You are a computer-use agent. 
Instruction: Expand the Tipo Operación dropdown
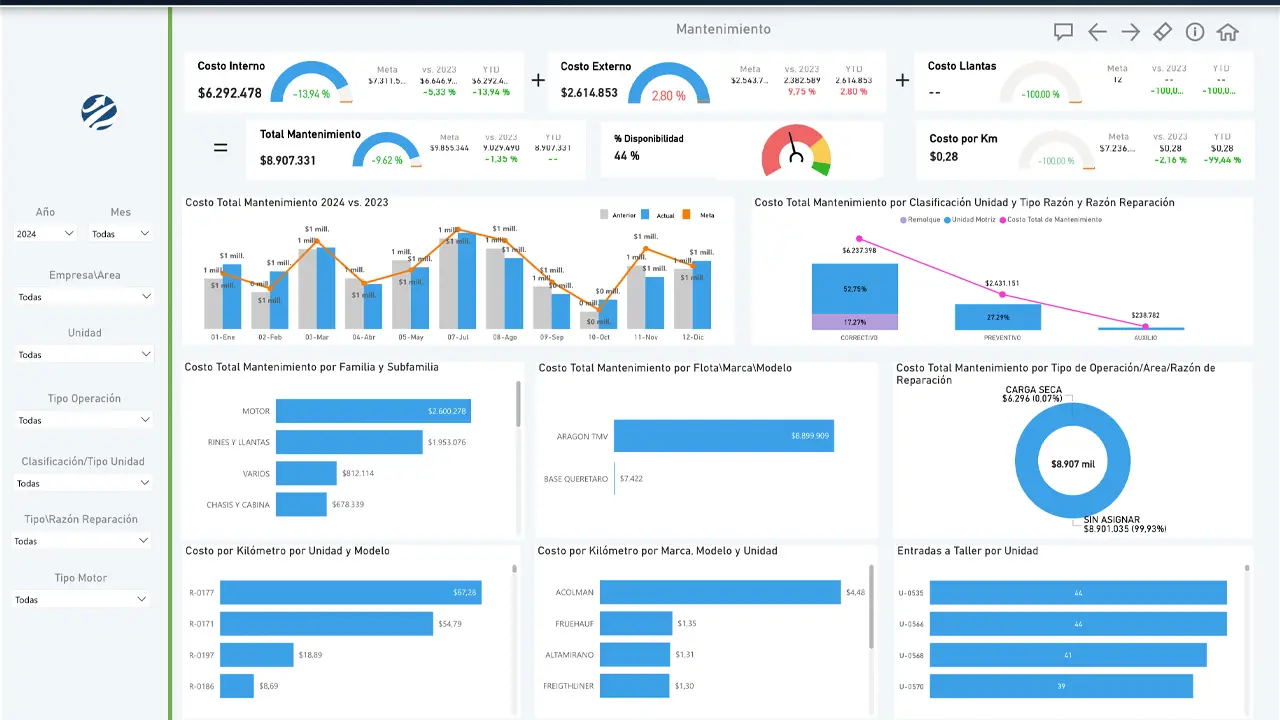click(85, 420)
